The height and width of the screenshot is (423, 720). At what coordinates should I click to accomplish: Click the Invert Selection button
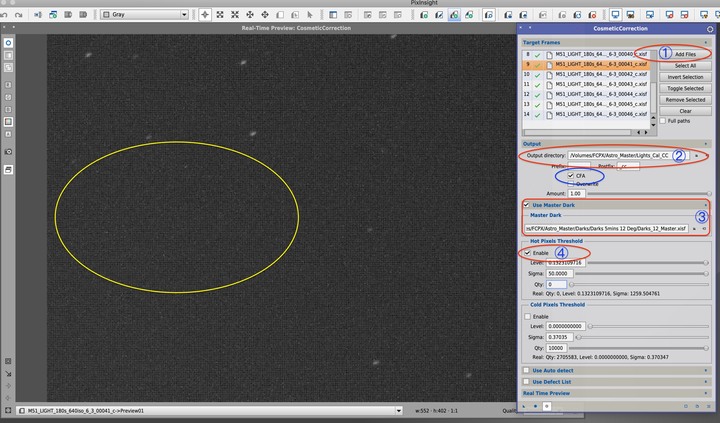(685, 77)
